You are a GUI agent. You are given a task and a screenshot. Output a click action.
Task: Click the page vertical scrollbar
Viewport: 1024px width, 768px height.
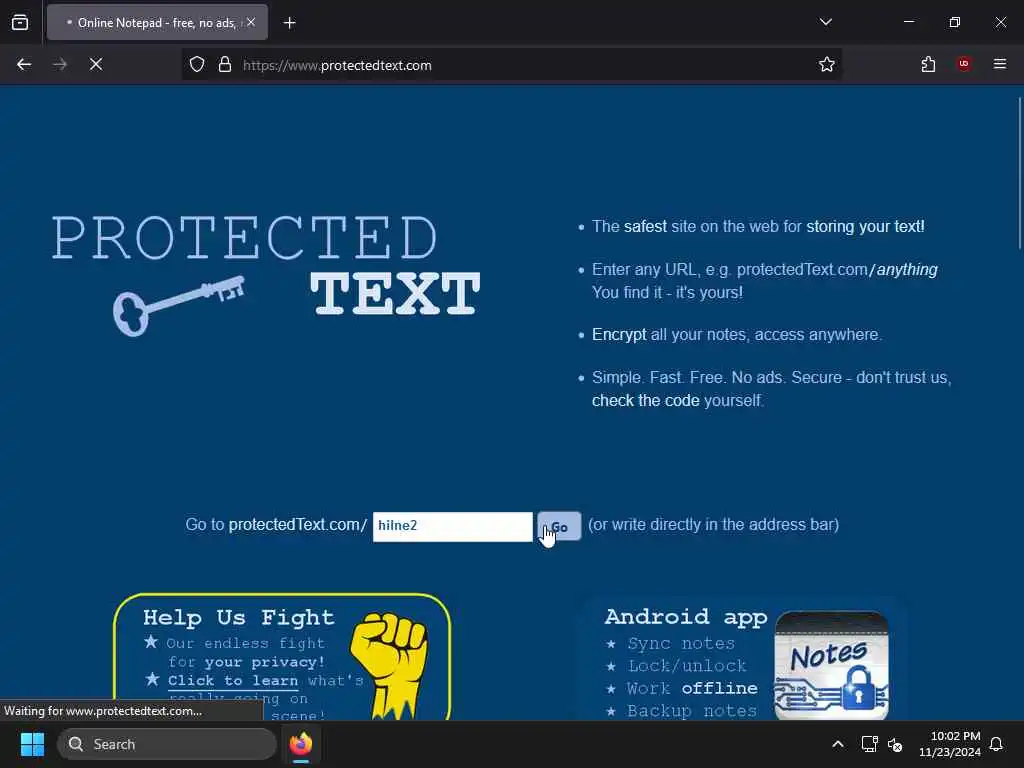click(1019, 173)
